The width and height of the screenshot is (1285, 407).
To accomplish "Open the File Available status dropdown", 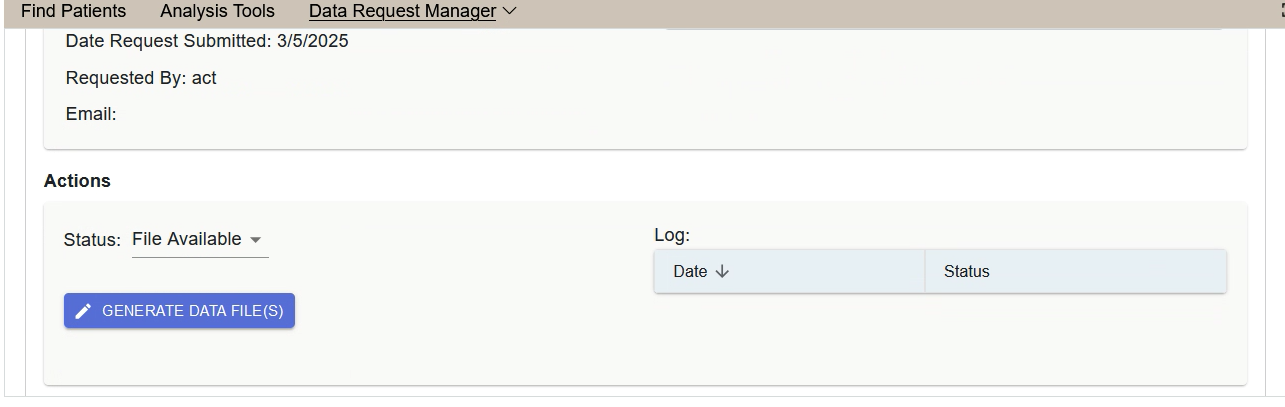I will tap(187, 239).
